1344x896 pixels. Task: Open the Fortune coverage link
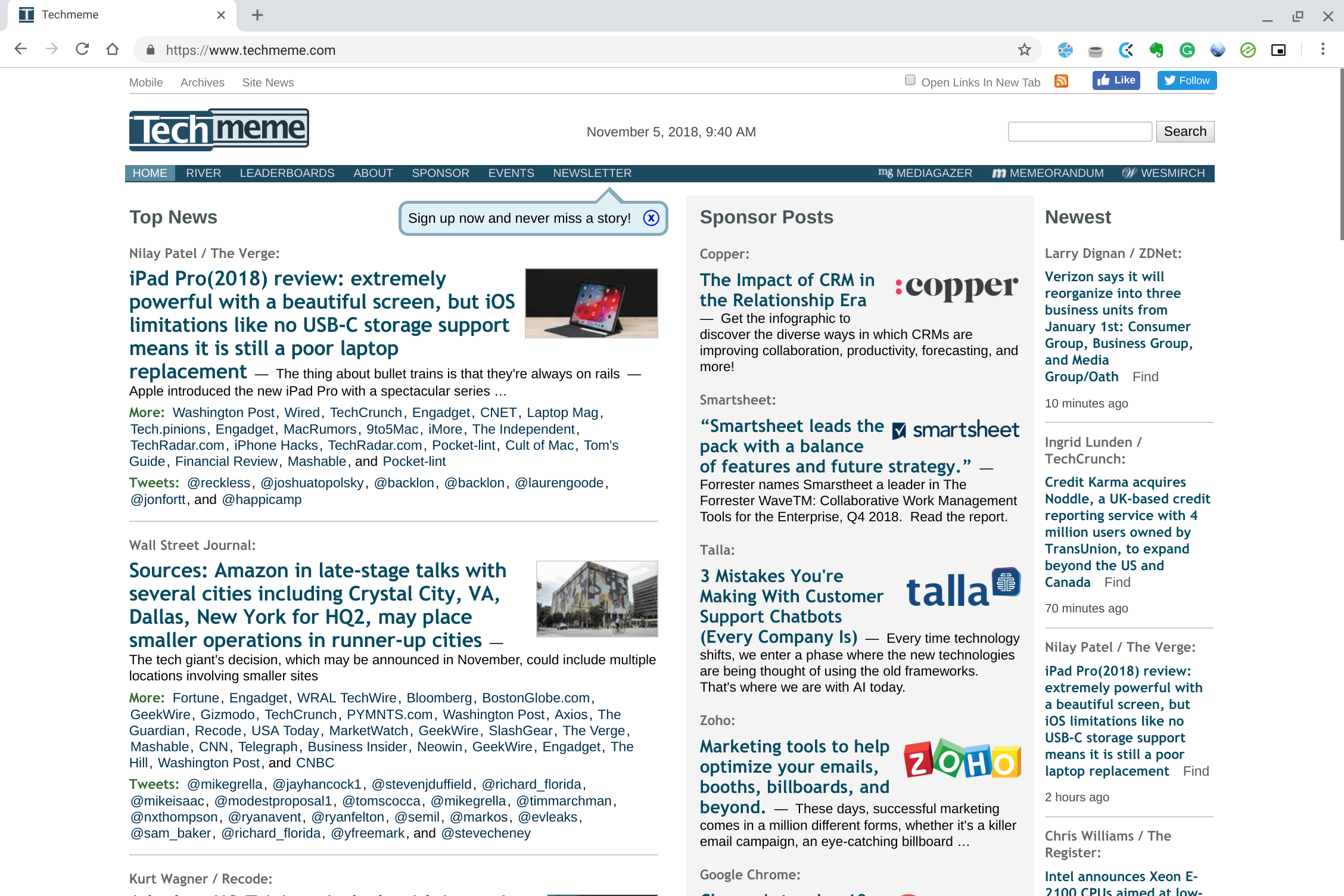point(196,698)
